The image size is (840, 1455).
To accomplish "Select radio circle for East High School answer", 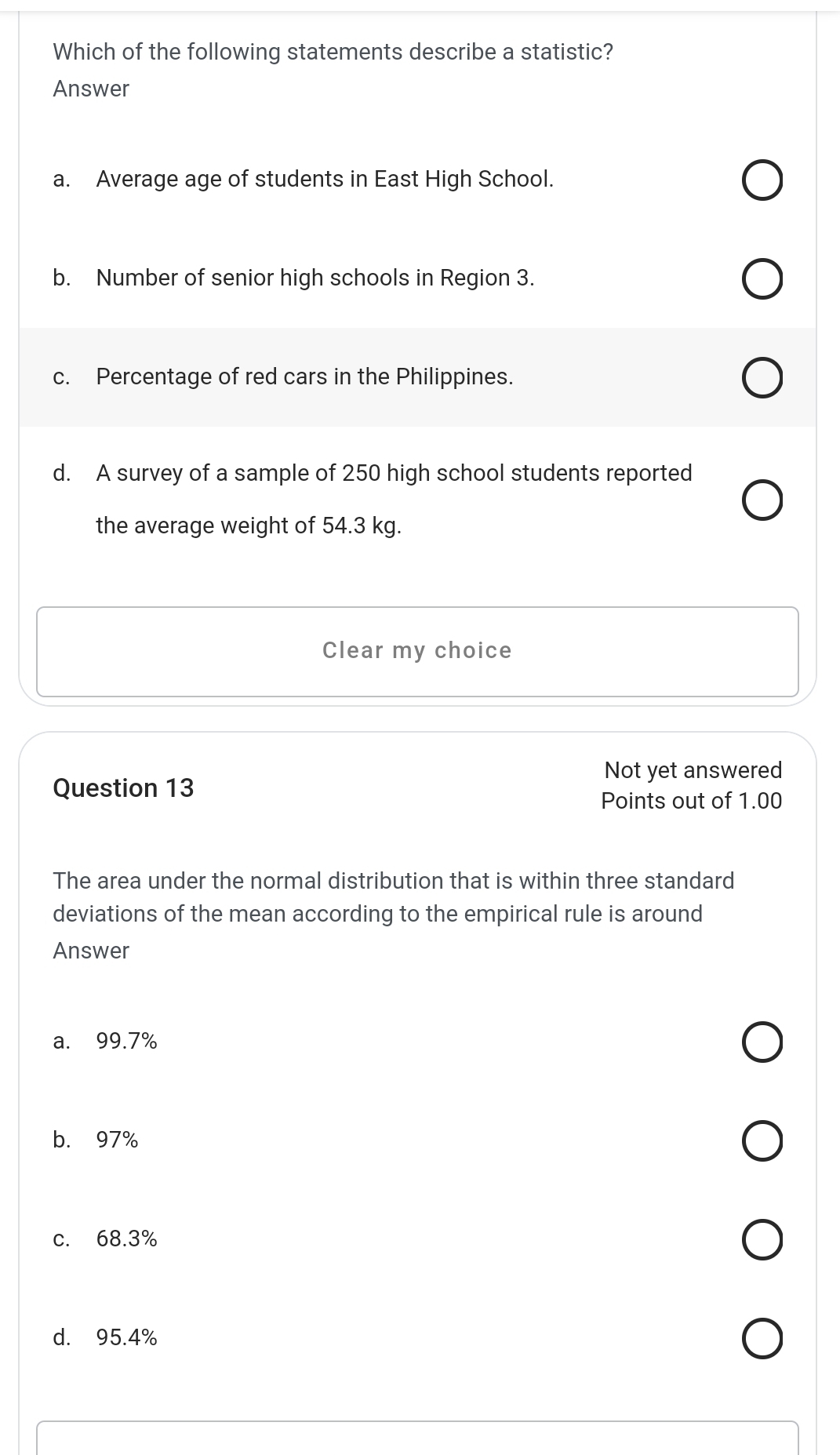I will pos(761,181).
